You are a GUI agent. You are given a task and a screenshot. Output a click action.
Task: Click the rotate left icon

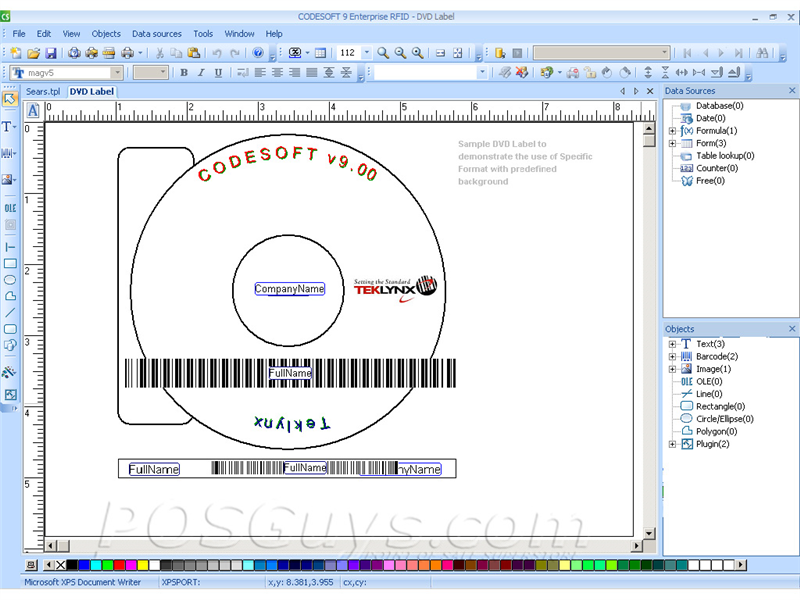point(607,73)
